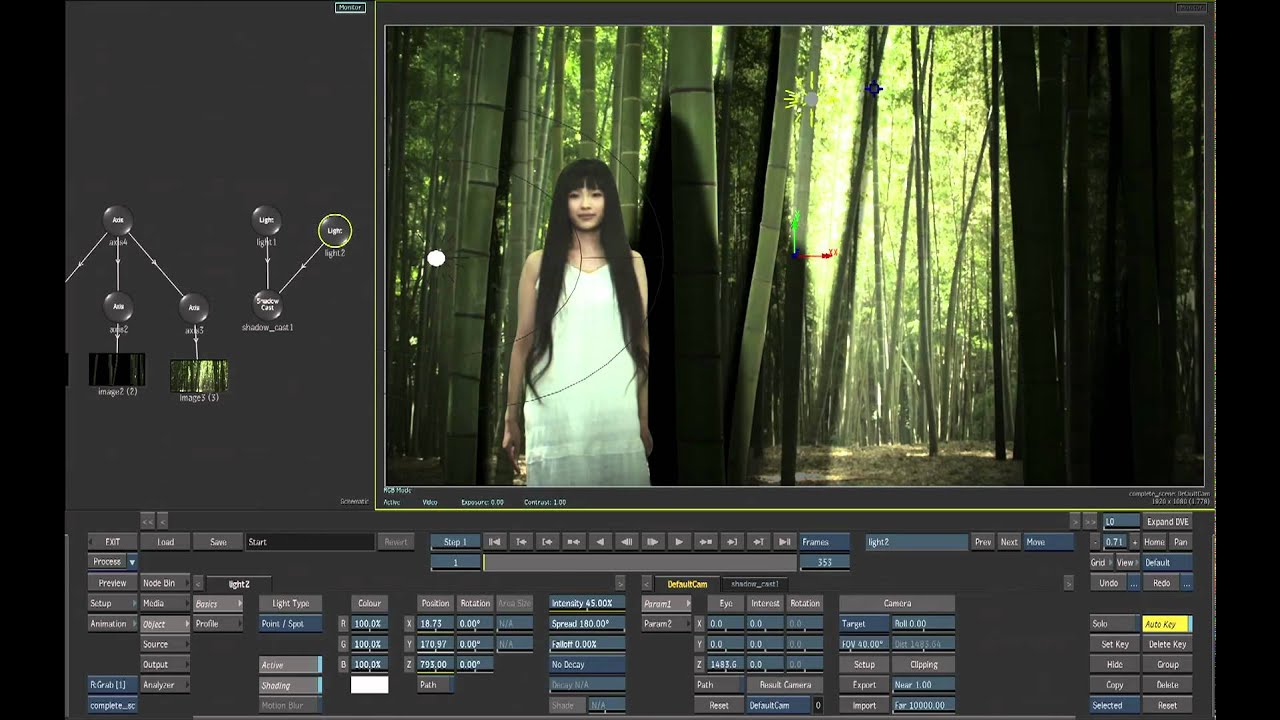Click the left arrow beside the light2 tab
The height and width of the screenshot is (720, 1280).
(198, 584)
